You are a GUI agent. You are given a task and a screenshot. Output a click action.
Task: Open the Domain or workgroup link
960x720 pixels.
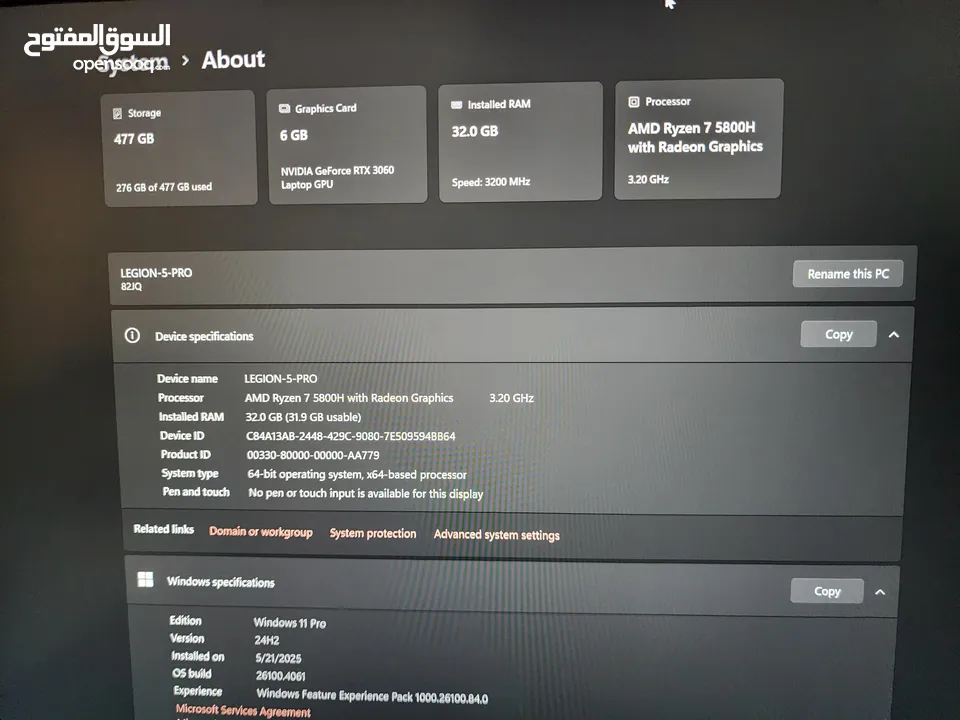tap(261, 532)
